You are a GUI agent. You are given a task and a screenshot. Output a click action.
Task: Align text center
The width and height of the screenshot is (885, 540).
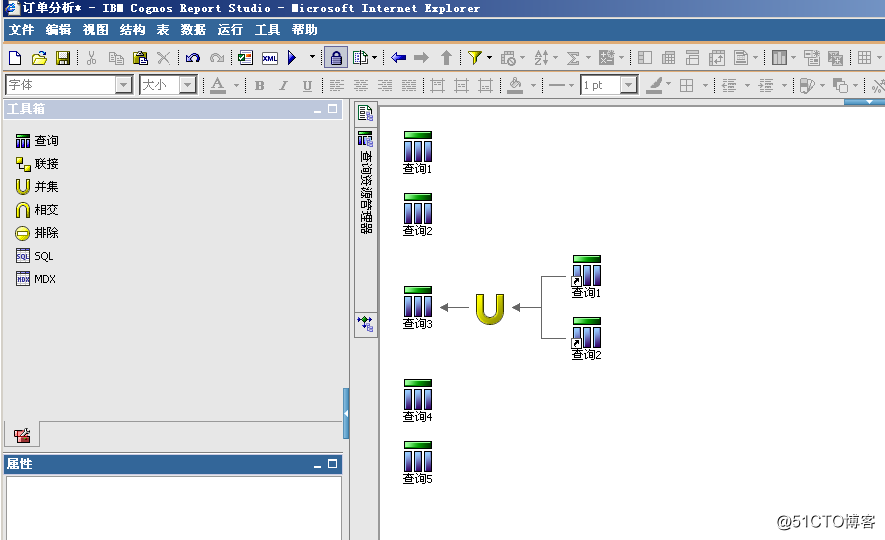point(361,86)
